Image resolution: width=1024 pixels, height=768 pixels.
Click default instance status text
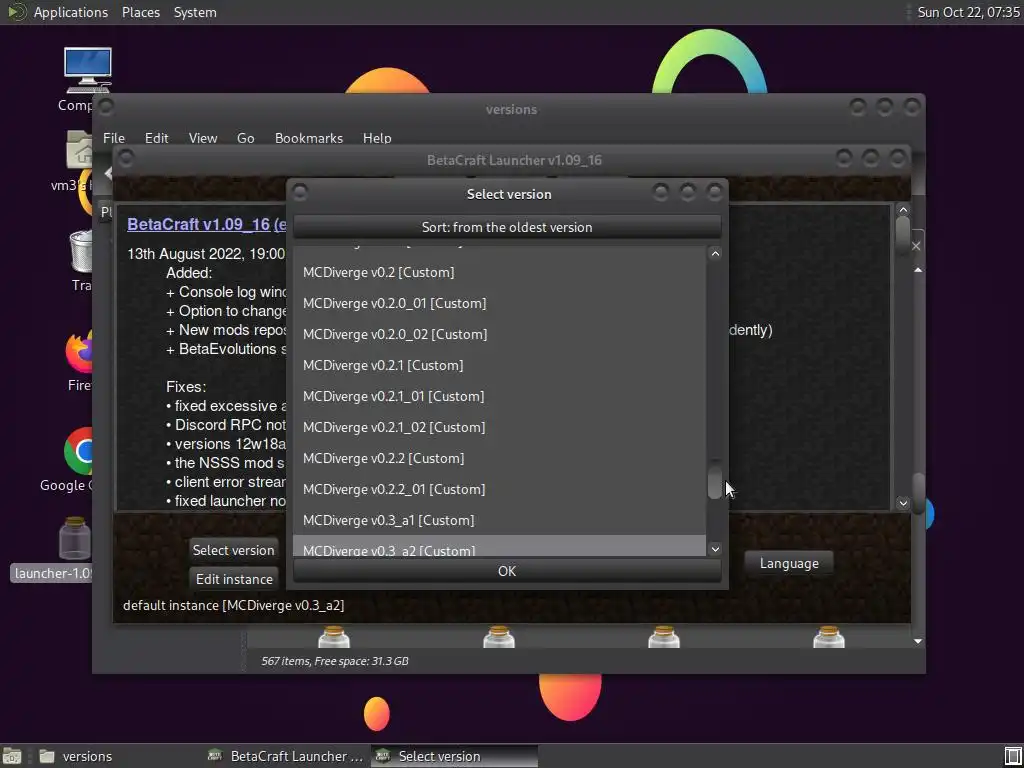(x=233, y=605)
